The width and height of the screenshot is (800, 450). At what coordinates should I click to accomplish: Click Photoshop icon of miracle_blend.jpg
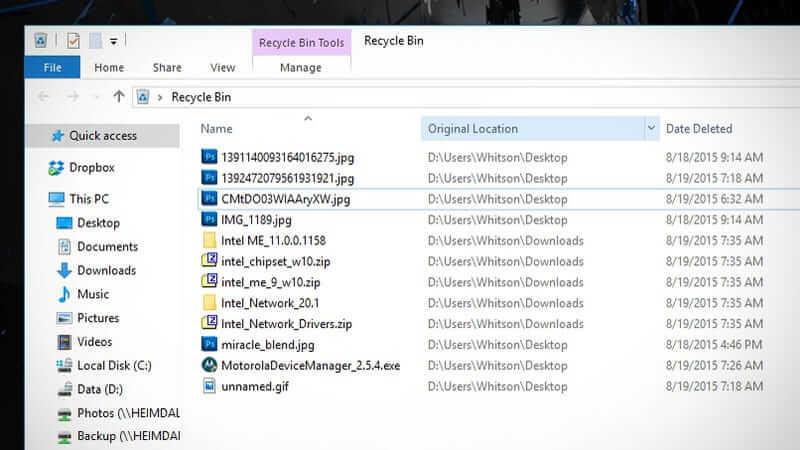point(209,344)
